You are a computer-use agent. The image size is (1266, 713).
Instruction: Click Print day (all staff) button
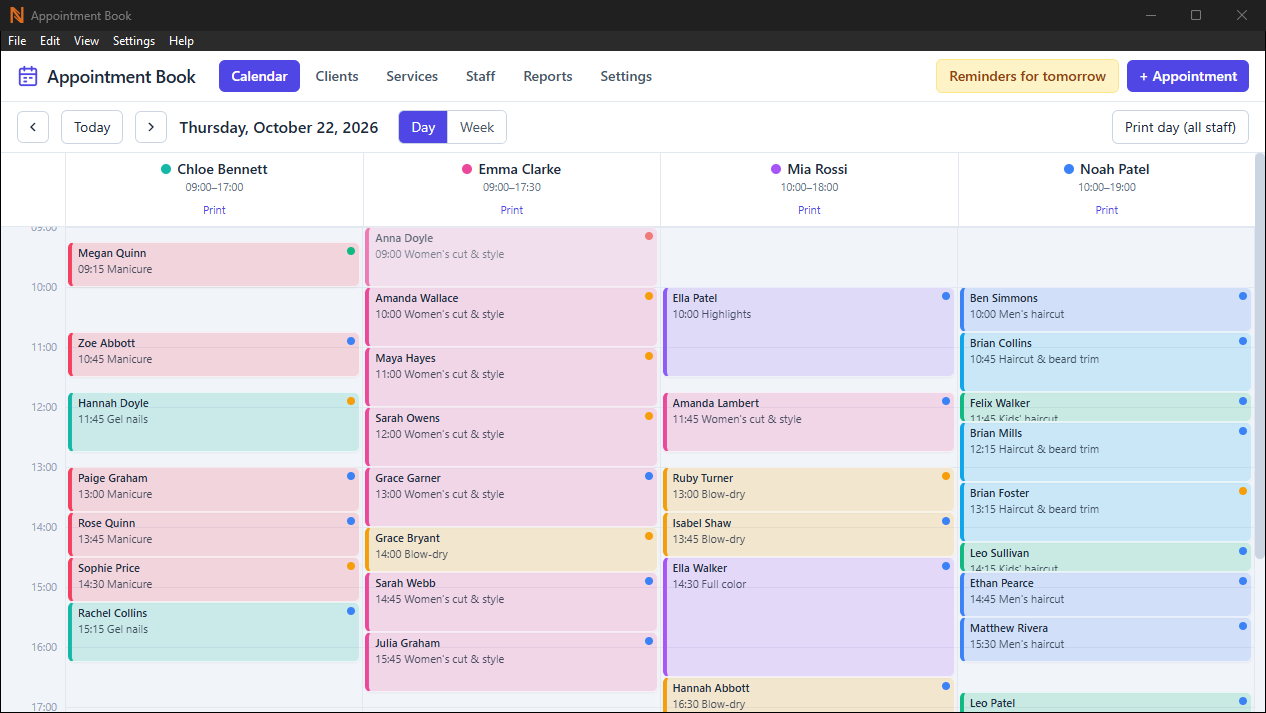(1180, 127)
